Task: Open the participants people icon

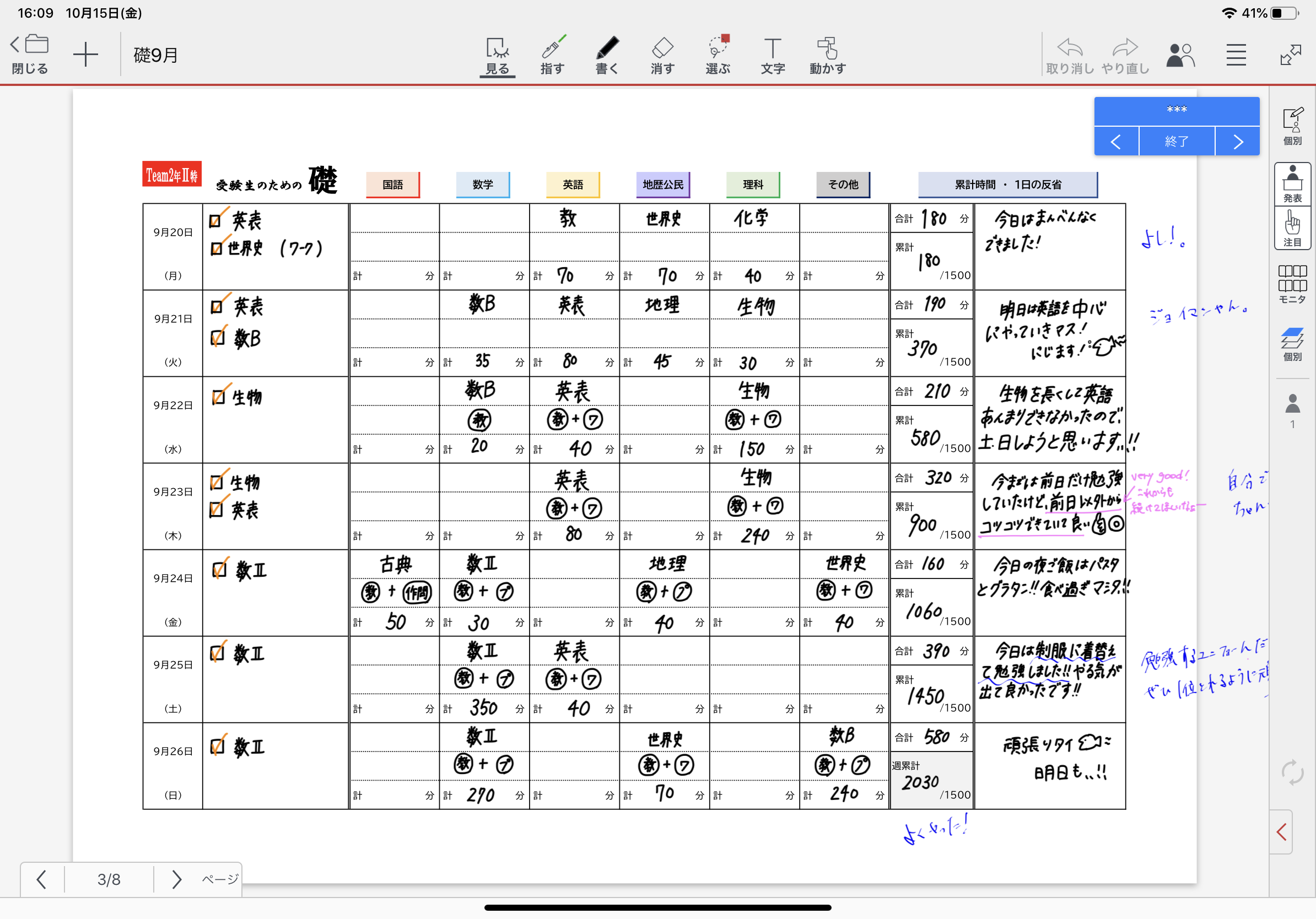Action: click(x=1180, y=56)
